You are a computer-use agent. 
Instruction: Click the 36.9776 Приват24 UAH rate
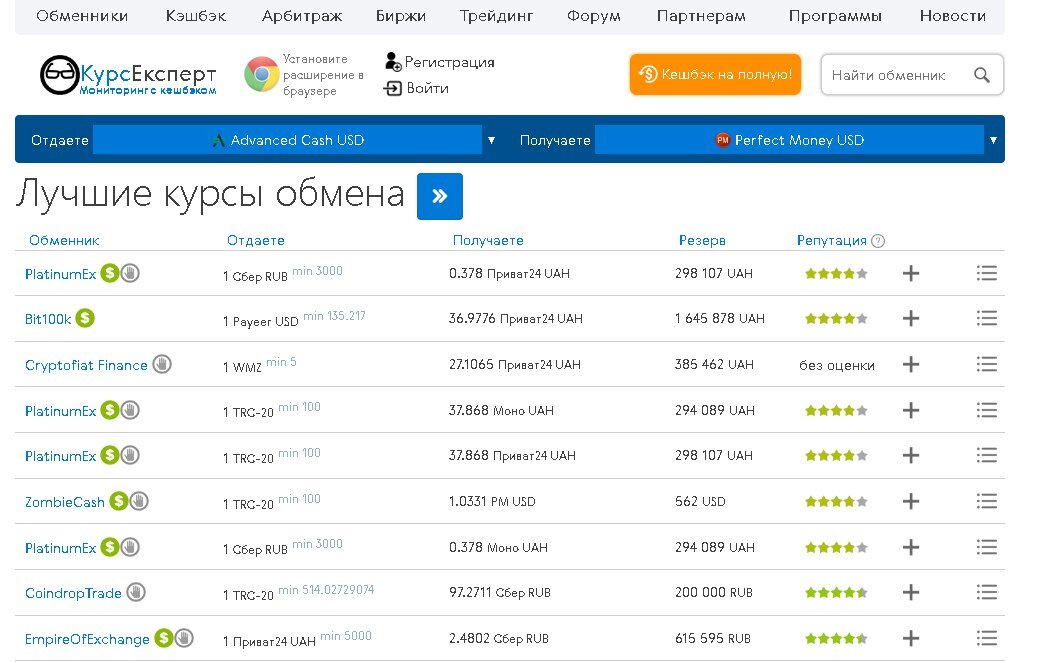point(515,318)
